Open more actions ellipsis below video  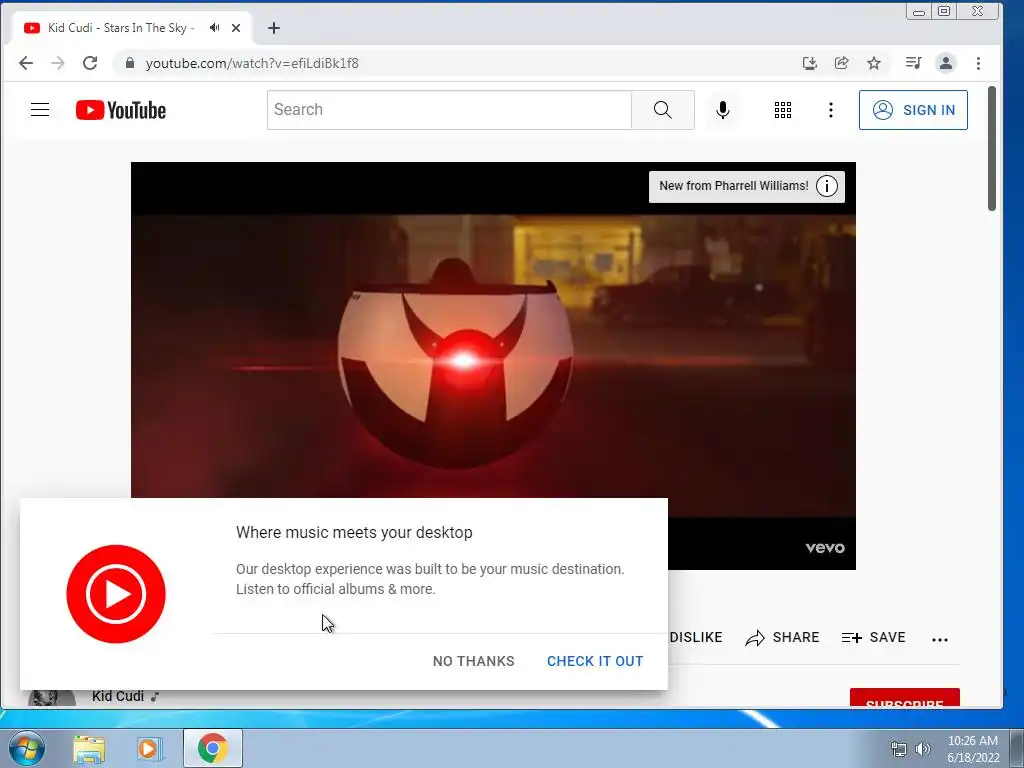point(940,639)
